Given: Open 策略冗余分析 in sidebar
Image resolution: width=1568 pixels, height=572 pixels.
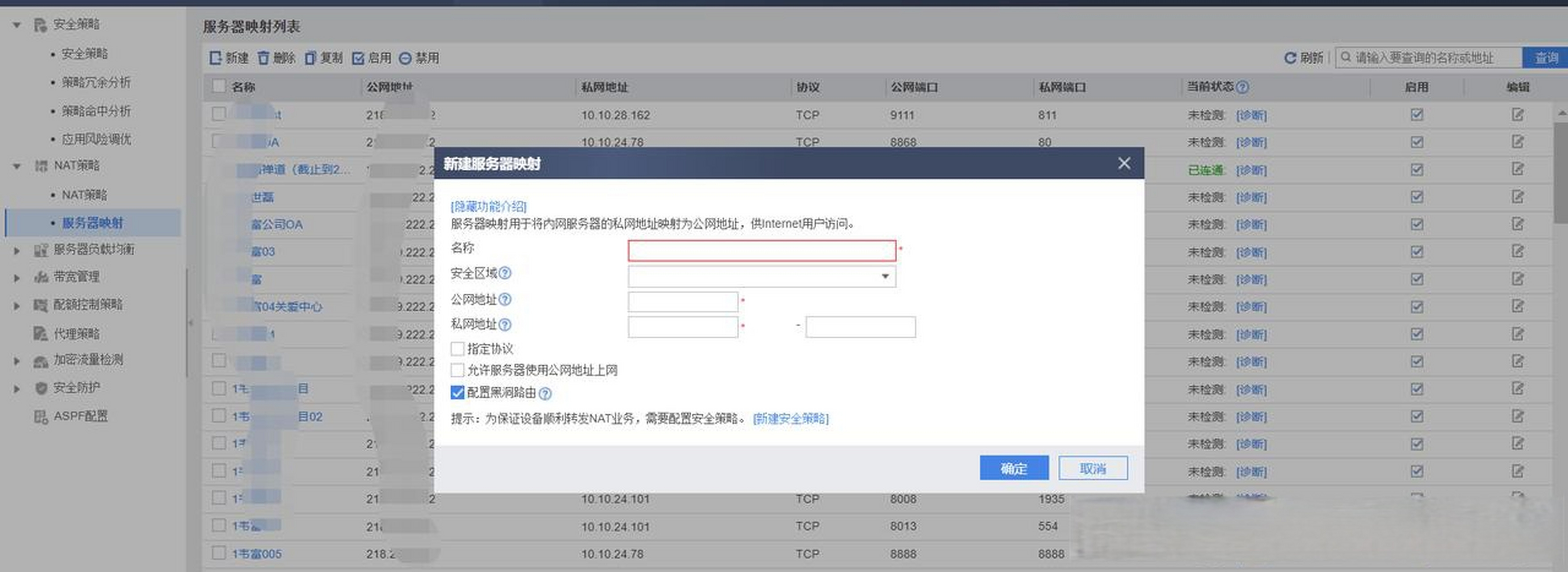Looking at the screenshot, I should (96, 82).
